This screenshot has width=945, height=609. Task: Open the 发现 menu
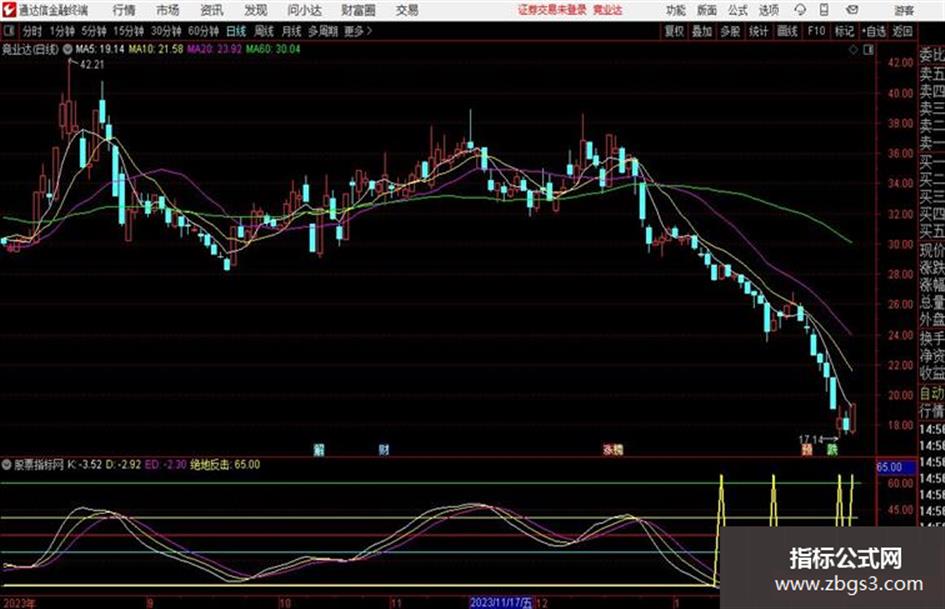pos(256,10)
